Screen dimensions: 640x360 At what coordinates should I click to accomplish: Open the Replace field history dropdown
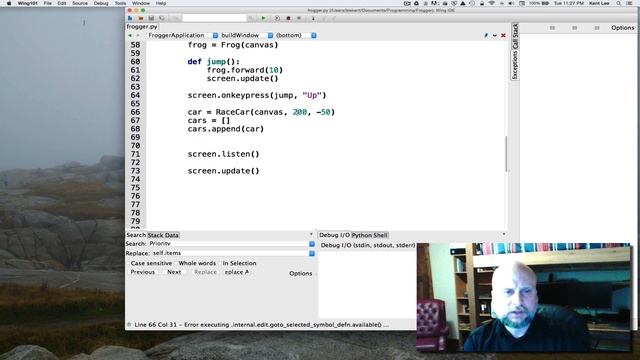pos(312,253)
